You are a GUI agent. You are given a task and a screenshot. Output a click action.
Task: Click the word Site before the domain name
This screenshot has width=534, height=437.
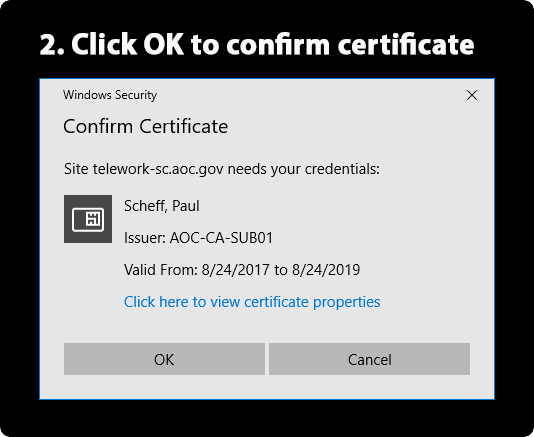pos(77,169)
